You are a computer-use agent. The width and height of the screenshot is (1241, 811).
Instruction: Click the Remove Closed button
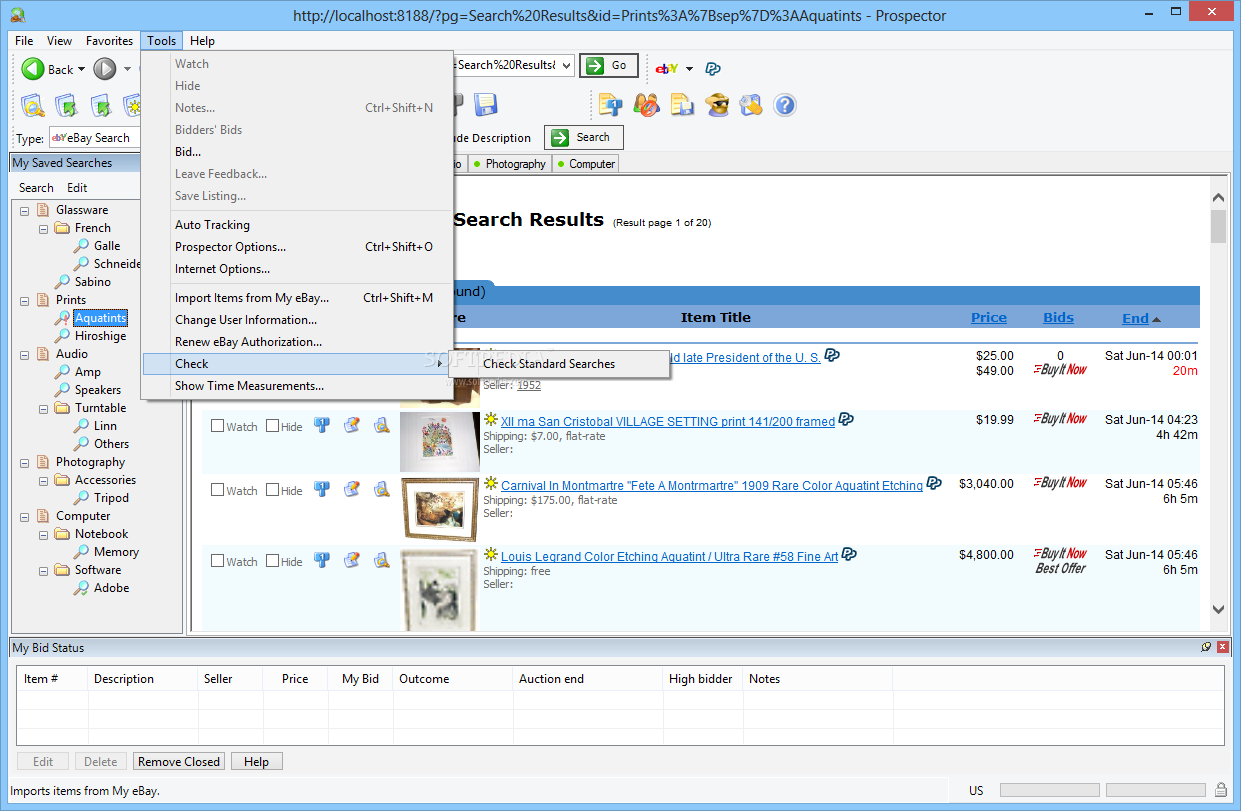(x=179, y=761)
